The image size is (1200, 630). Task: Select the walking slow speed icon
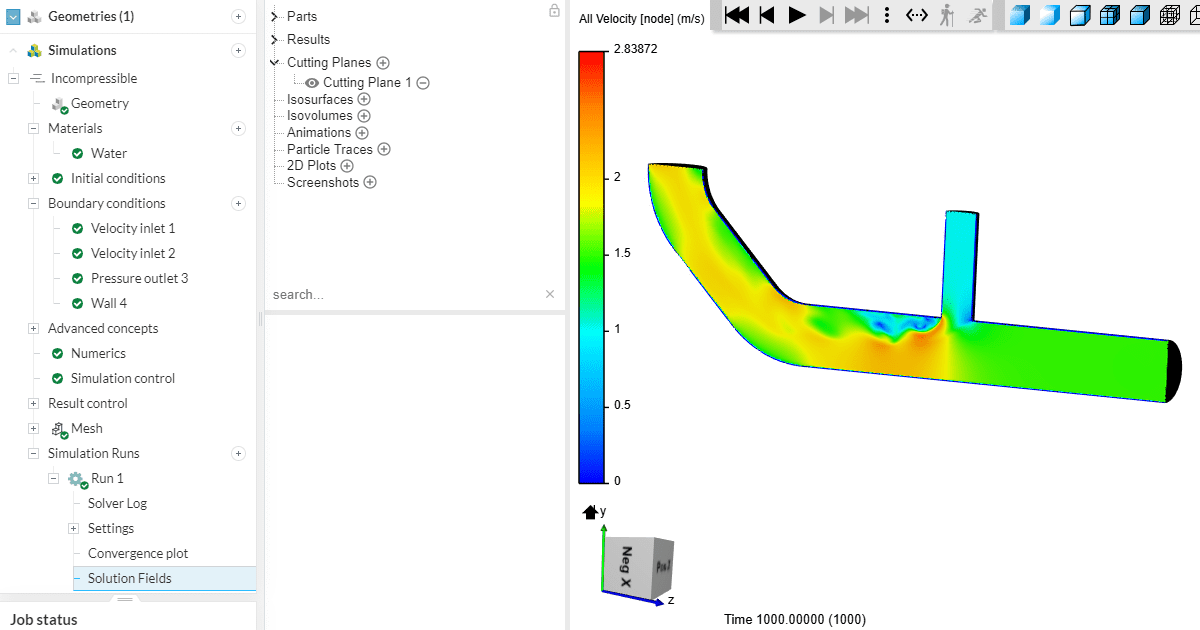point(946,15)
